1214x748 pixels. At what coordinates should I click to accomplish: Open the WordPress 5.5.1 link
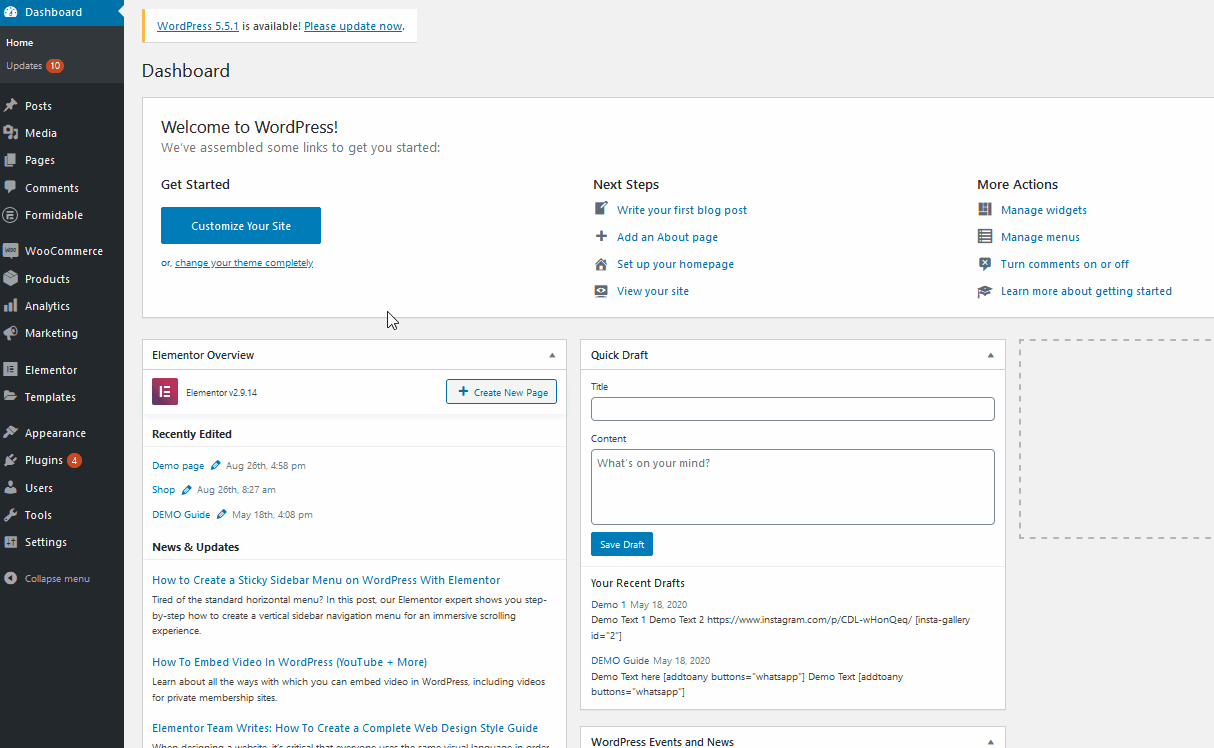click(198, 26)
